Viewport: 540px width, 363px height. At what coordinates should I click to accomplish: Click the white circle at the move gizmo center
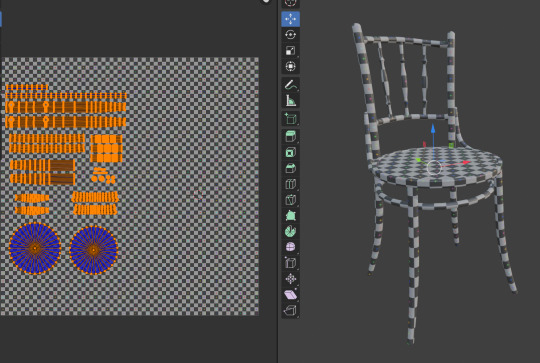click(x=434, y=168)
